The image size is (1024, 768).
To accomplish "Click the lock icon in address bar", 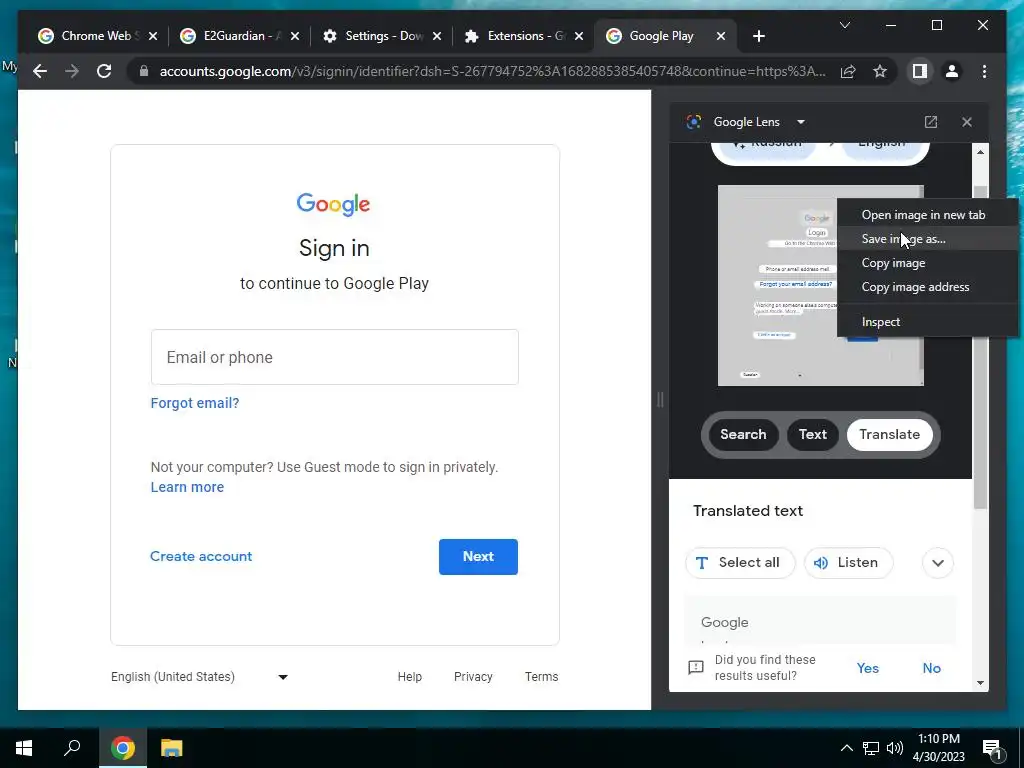I will click(x=144, y=71).
